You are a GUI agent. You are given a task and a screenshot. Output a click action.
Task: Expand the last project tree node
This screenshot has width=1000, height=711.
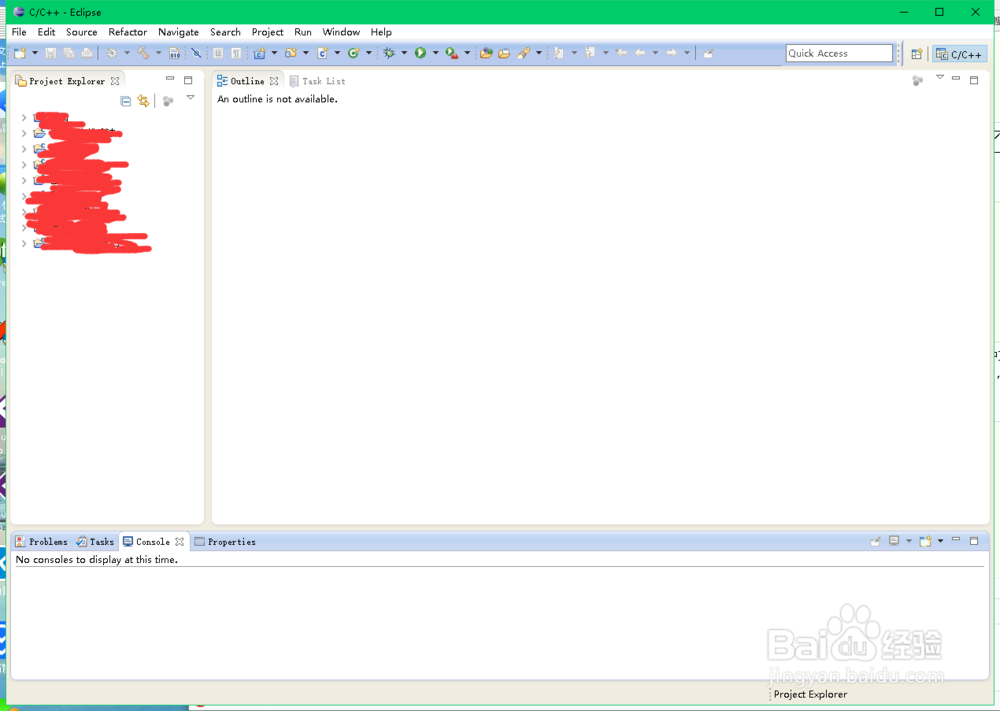[24, 244]
